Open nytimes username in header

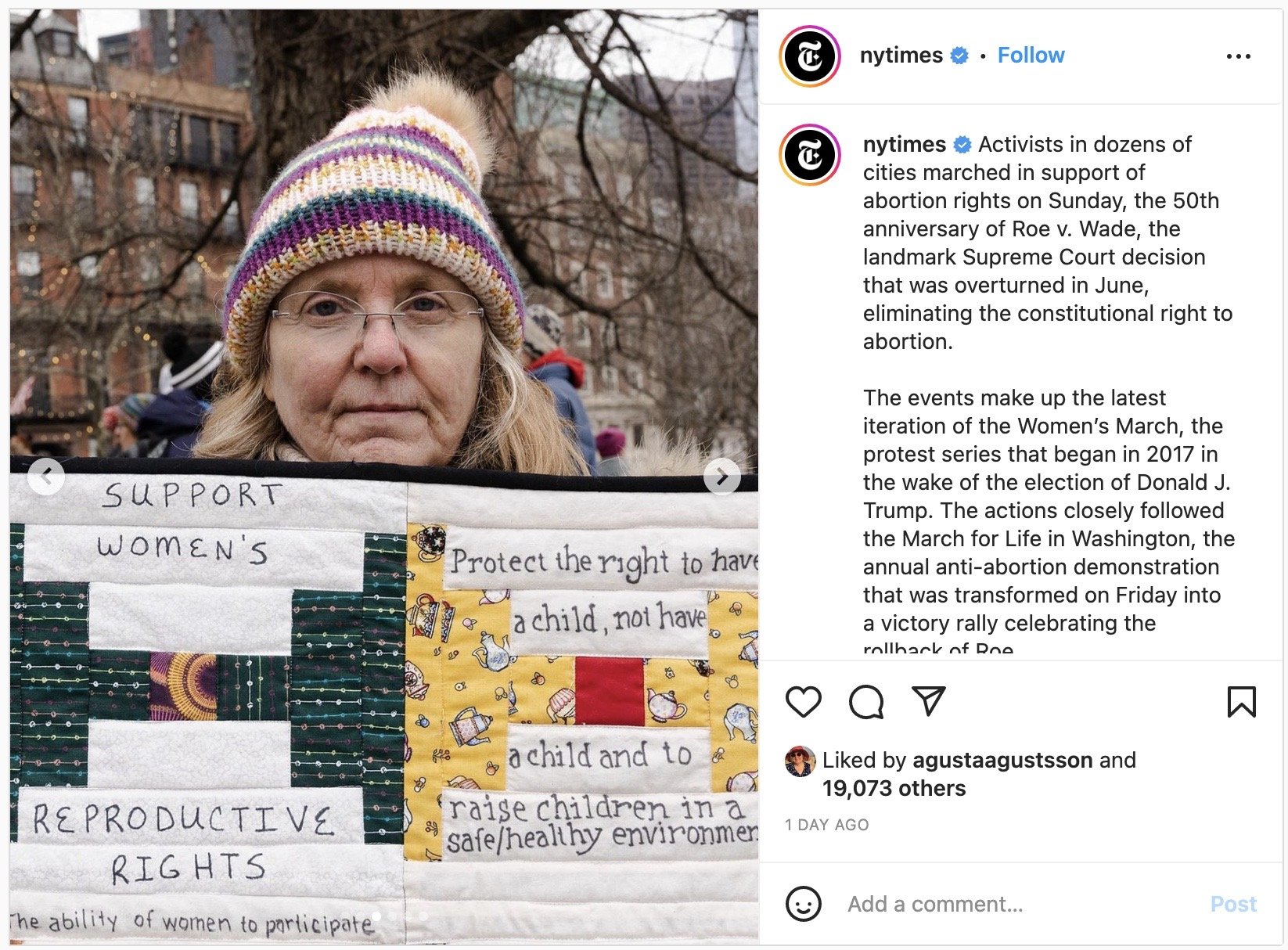pyautogui.click(x=901, y=55)
